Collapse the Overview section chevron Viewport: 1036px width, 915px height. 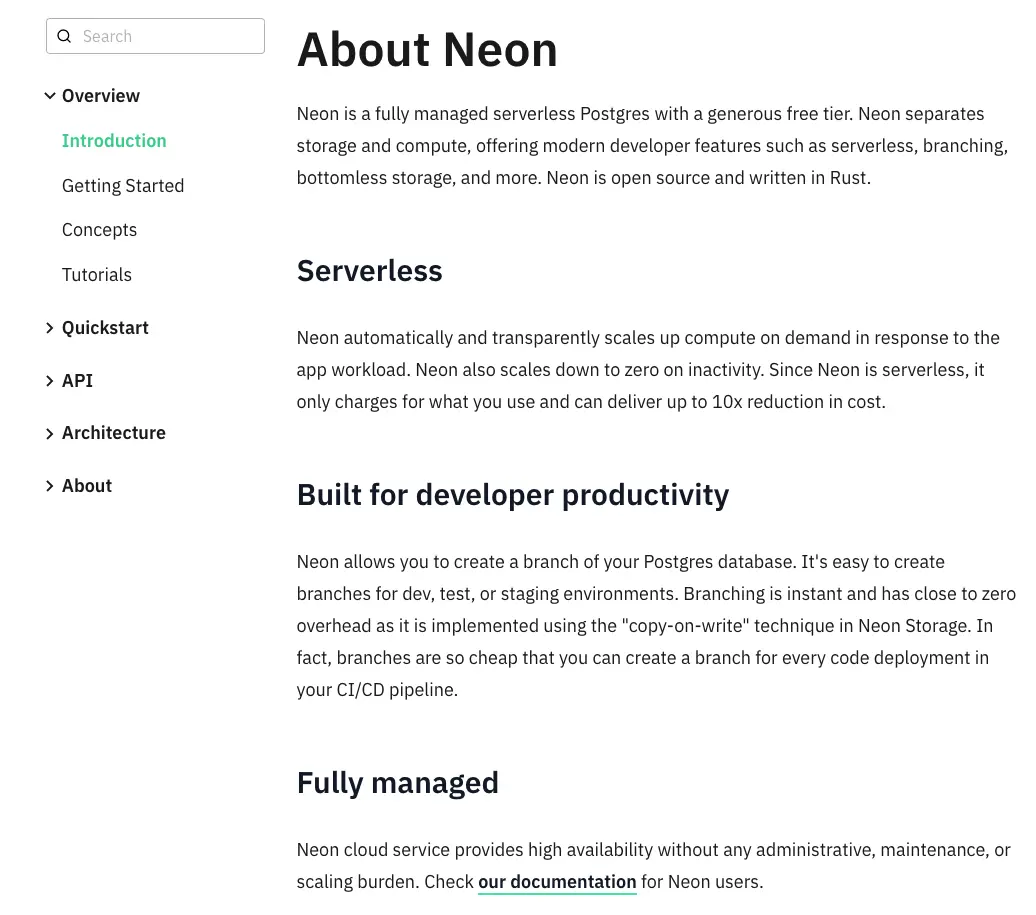49,96
